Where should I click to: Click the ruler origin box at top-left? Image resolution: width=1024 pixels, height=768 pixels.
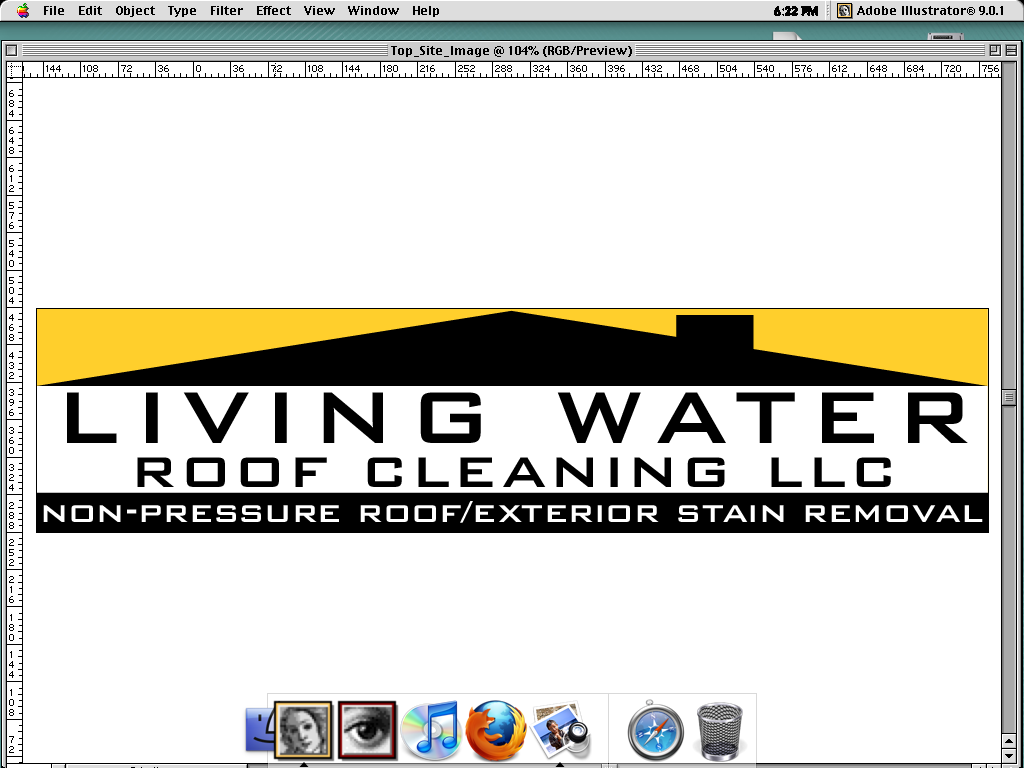click(13, 69)
